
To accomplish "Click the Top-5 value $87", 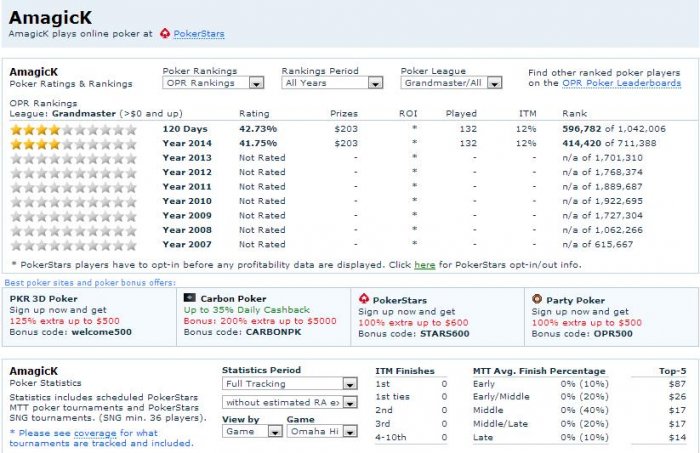I will (x=677, y=384).
